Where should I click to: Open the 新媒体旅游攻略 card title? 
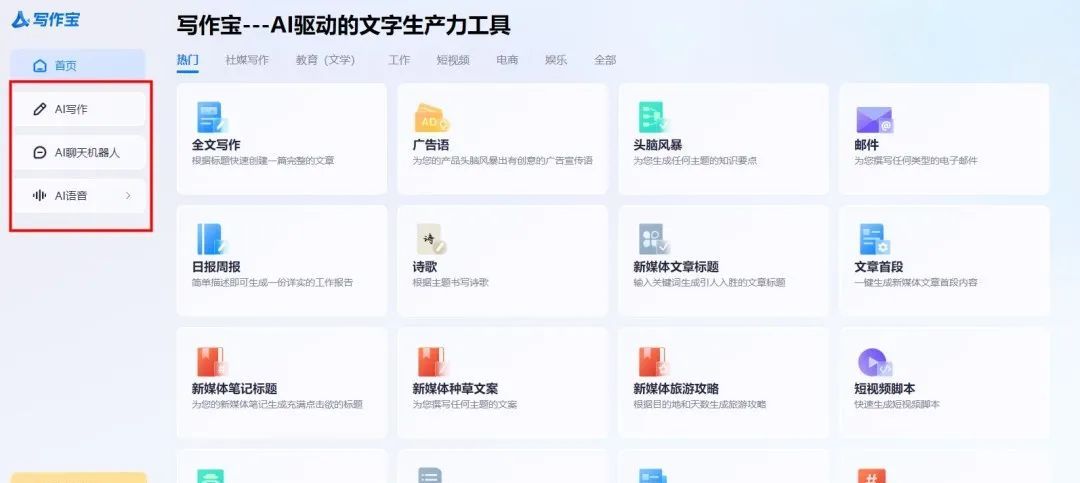coord(676,389)
